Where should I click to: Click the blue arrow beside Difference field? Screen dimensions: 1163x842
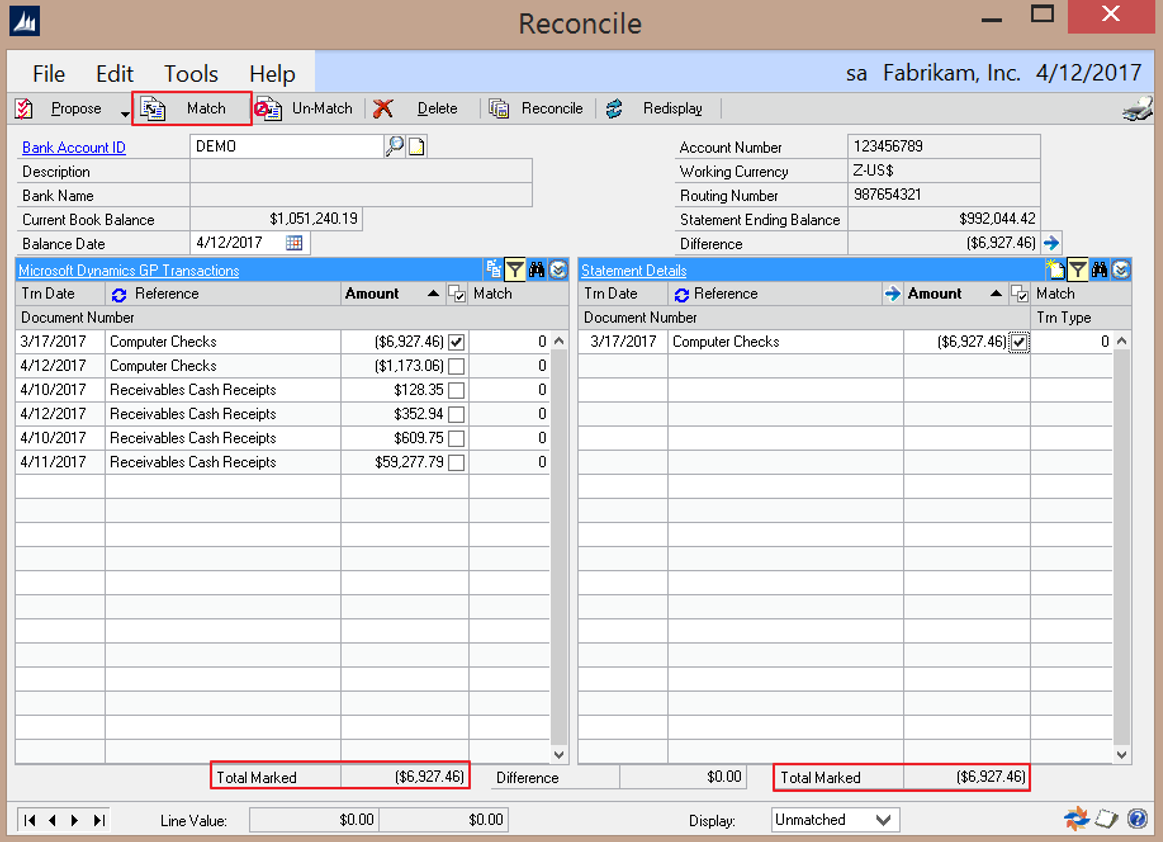pyautogui.click(x=1051, y=243)
